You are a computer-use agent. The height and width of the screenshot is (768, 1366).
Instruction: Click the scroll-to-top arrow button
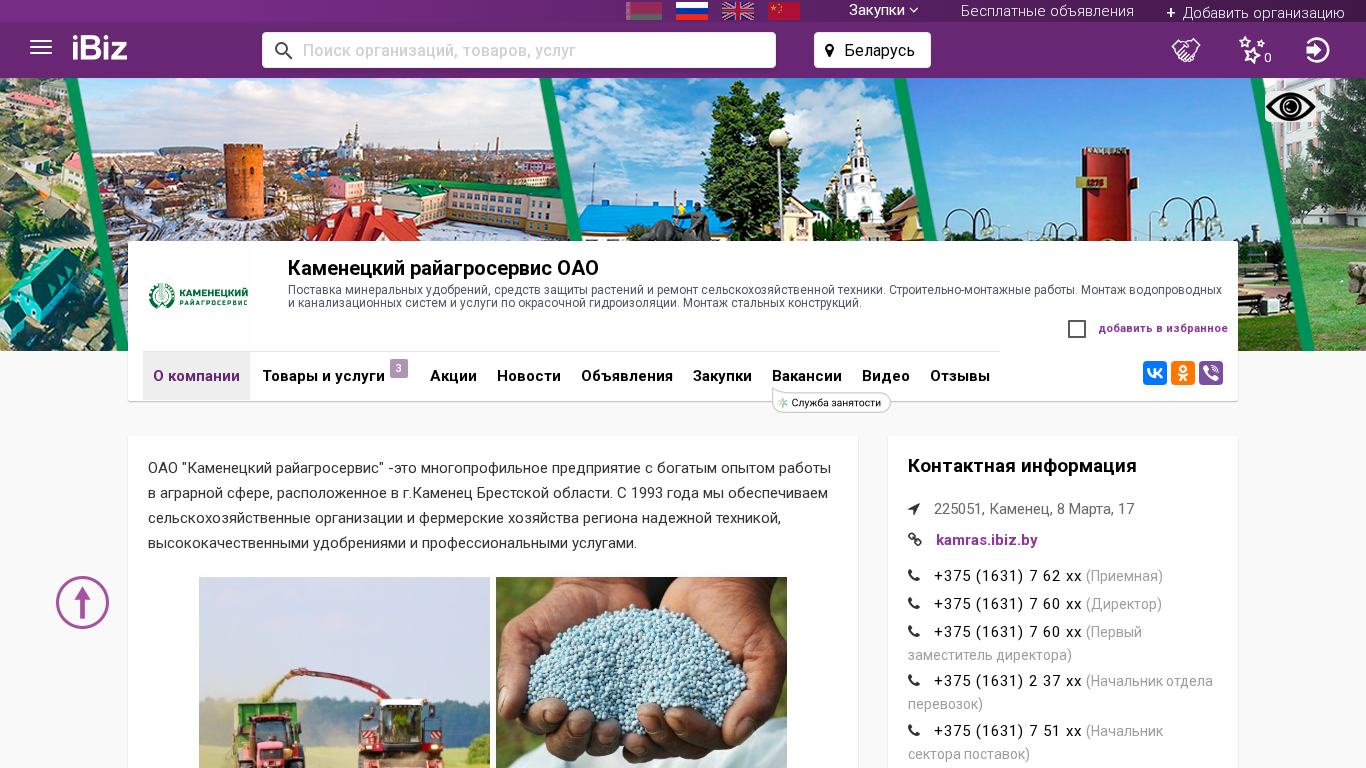[x=82, y=602]
